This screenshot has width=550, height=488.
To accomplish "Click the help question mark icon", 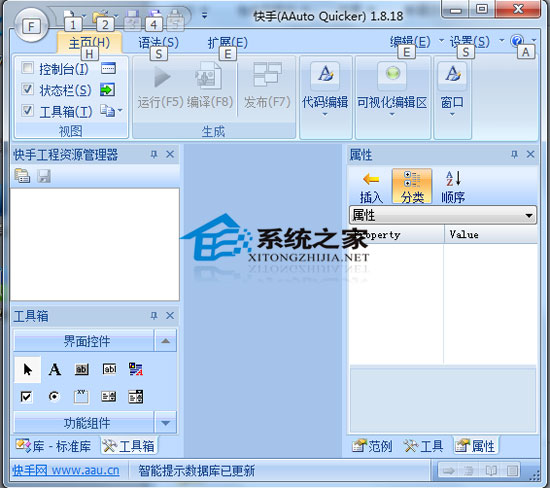I will point(517,41).
